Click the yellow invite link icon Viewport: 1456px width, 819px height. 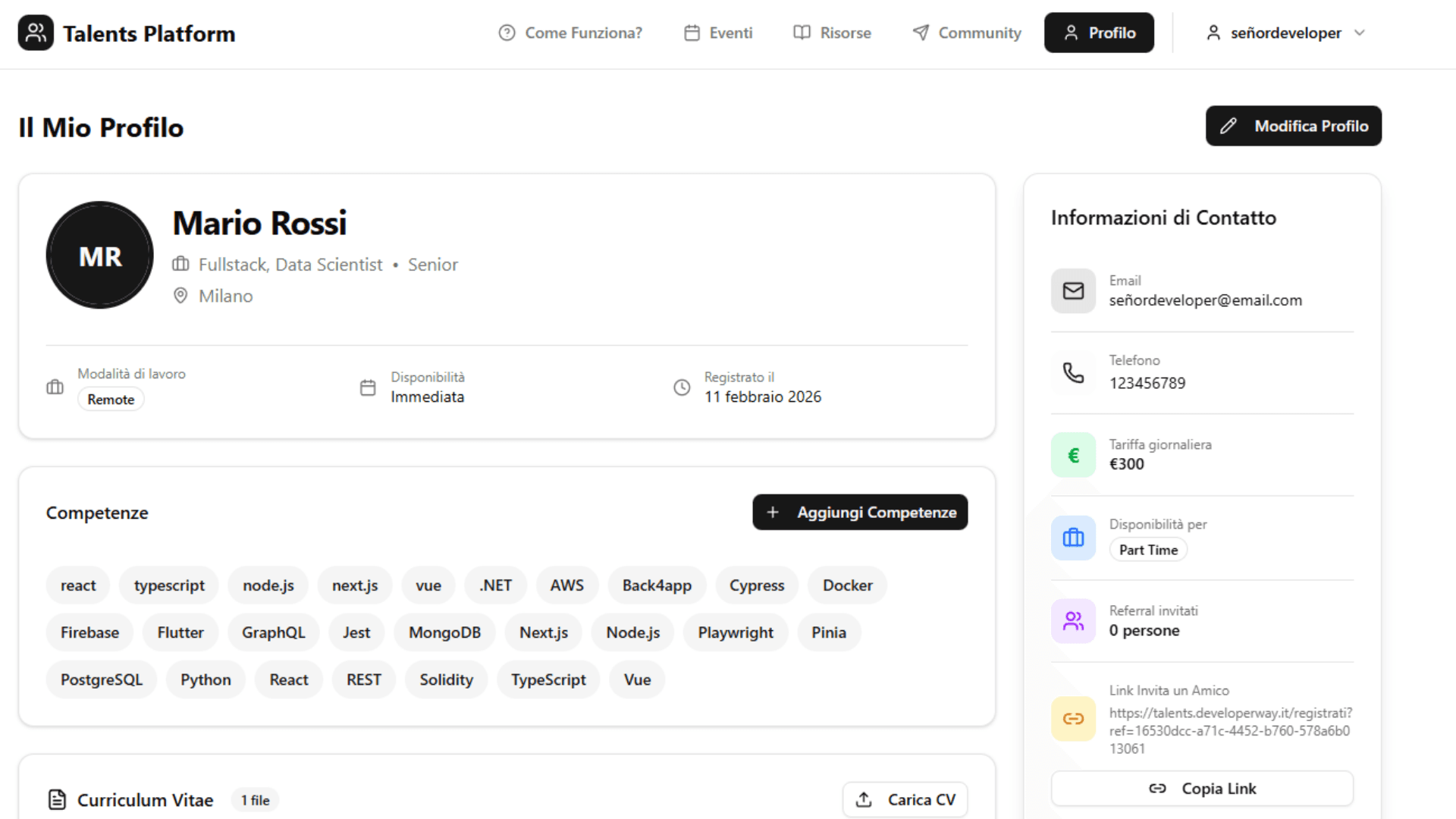[1073, 719]
